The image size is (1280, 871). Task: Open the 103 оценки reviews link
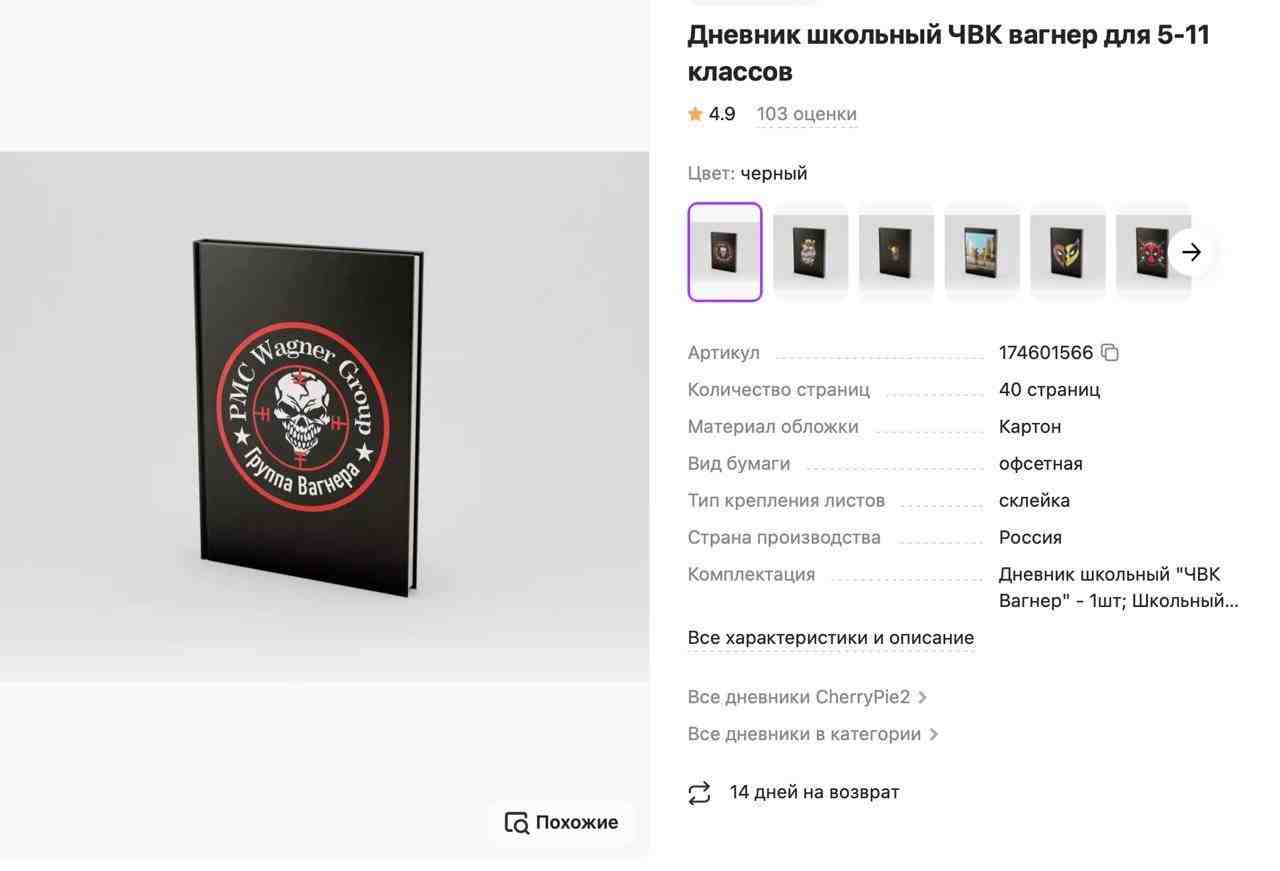coord(807,114)
